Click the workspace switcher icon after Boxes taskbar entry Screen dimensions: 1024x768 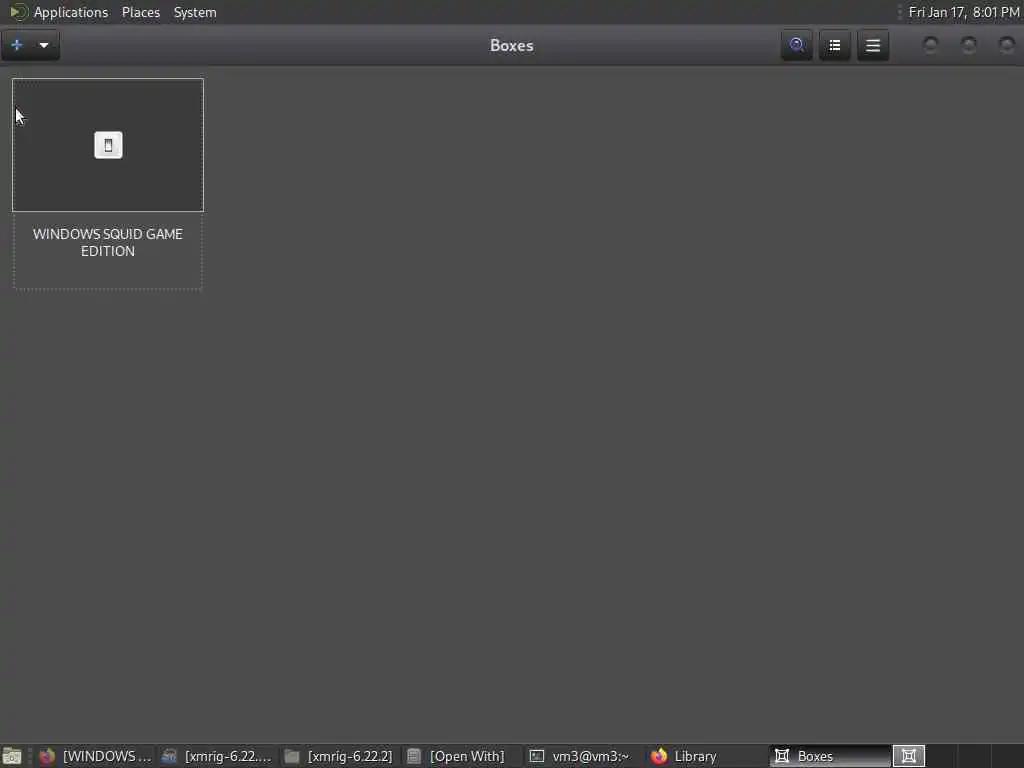[x=909, y=756]
